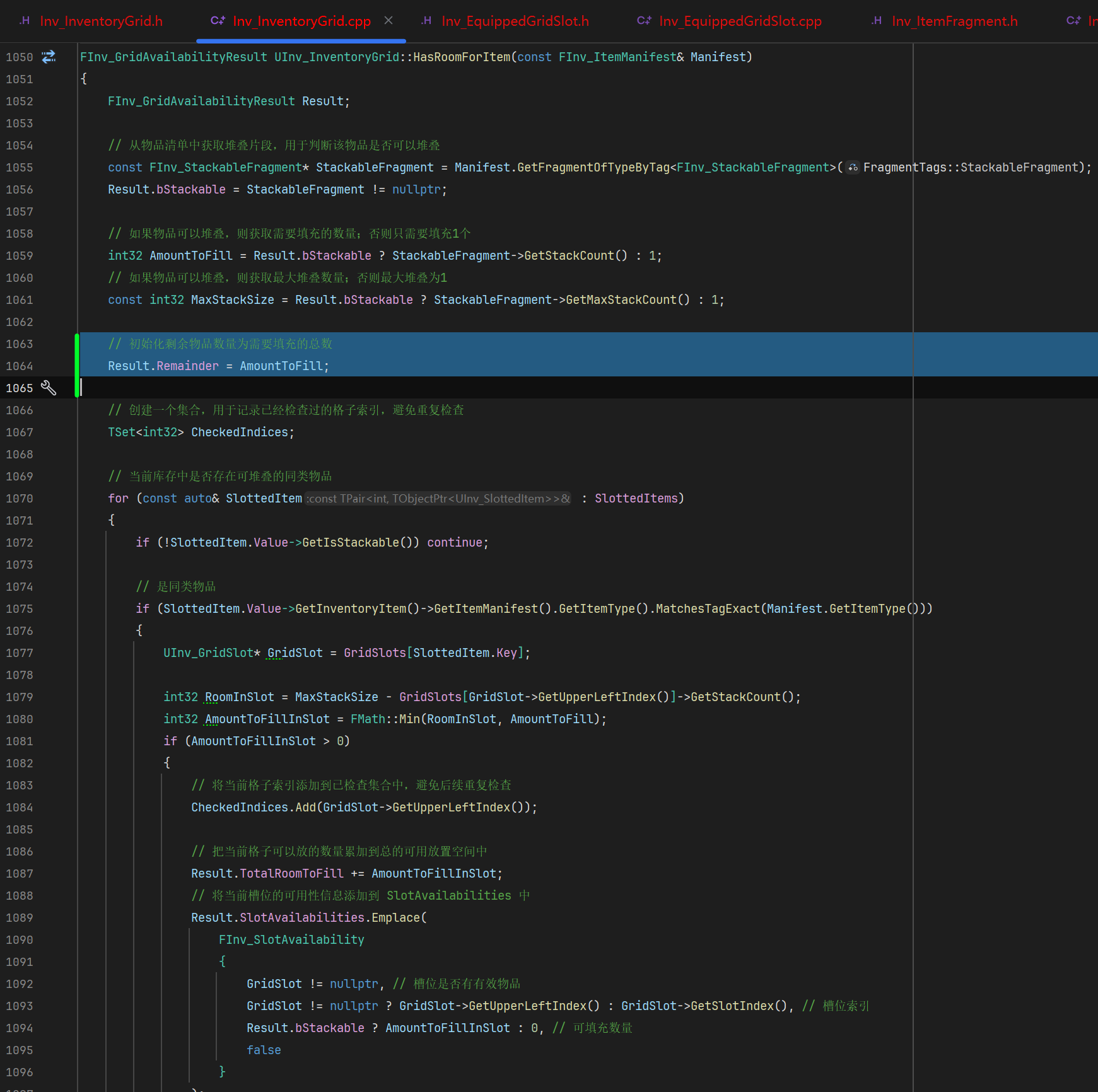This screenshot has height=1092, width=1098.
Task: Click line number 1089 in the gutter
Action: click(19, 917)
